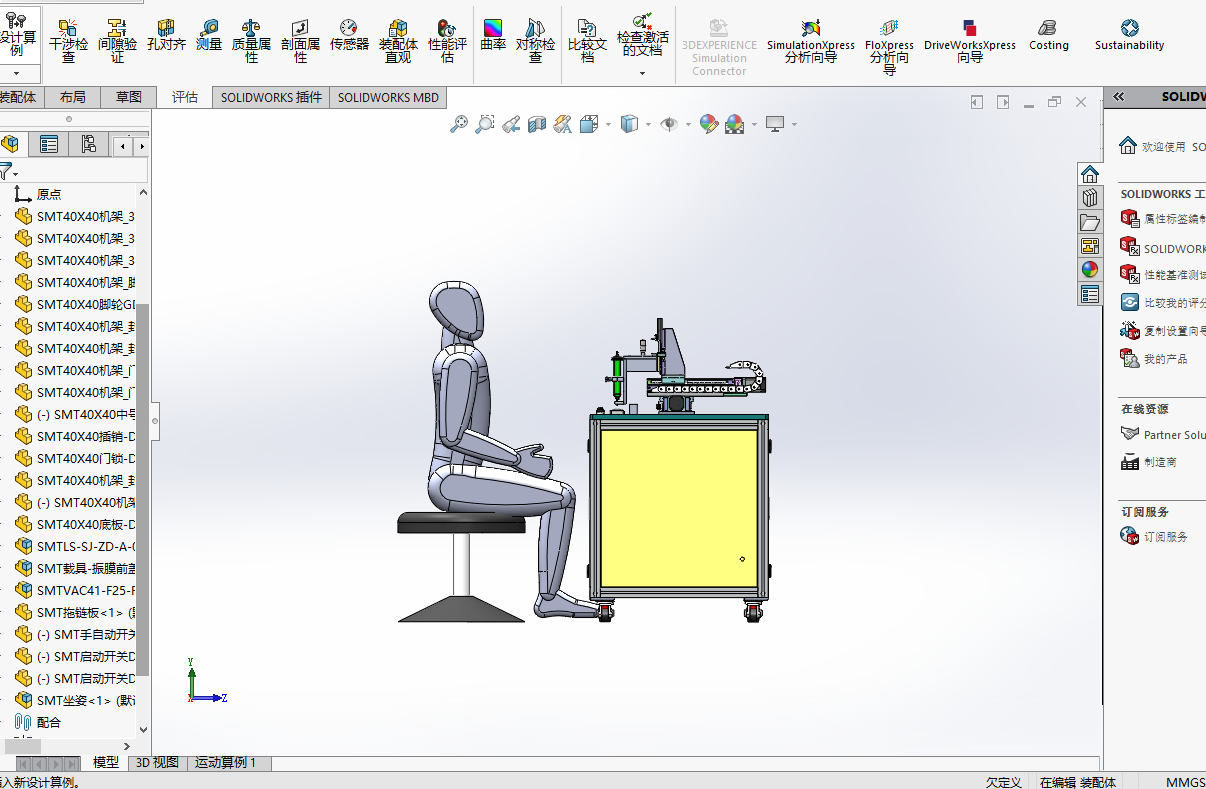
Task: Switch to the 装配体 ribbon tab
Action: pos(19,97)
